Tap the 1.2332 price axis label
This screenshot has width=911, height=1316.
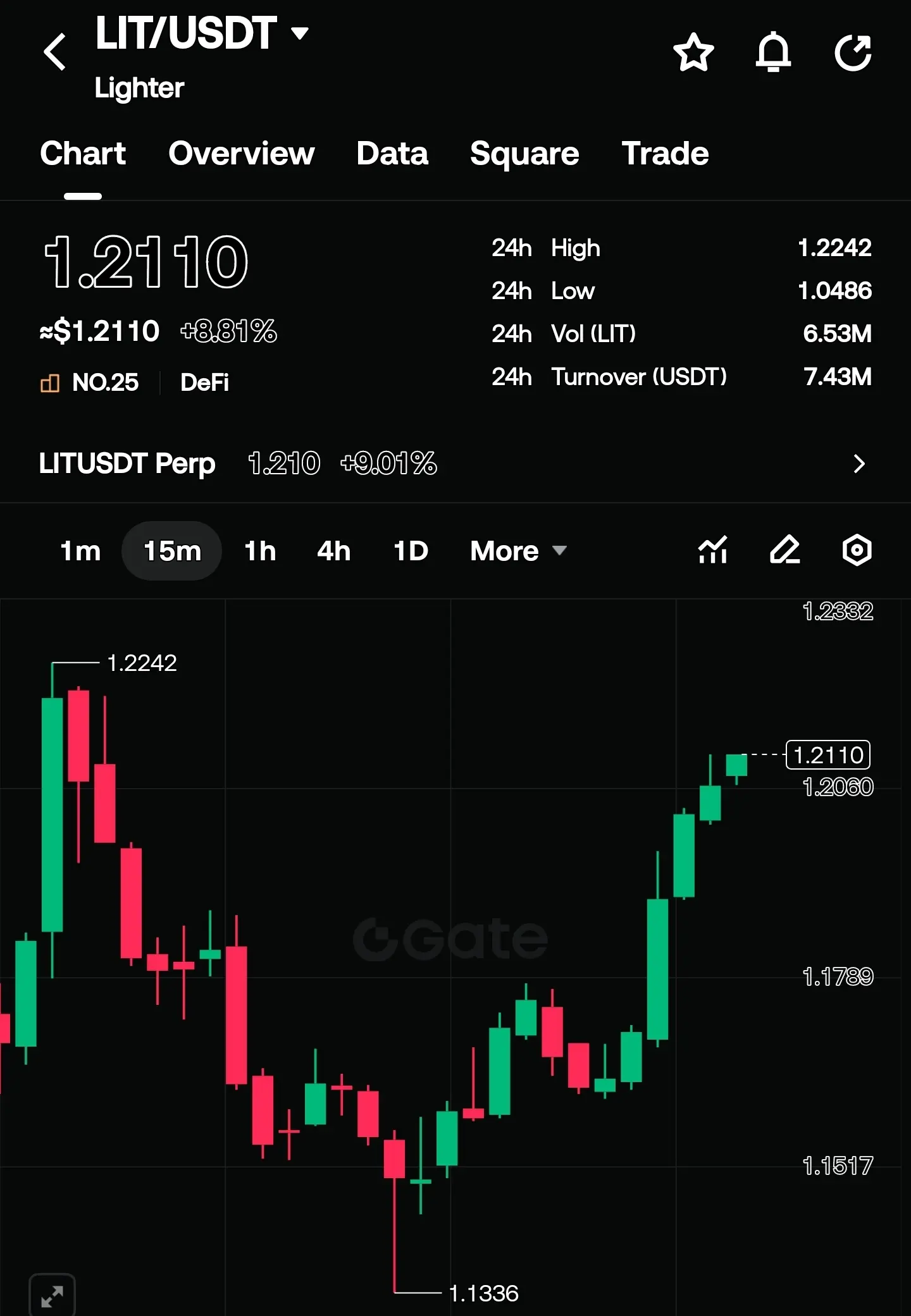[x=838, y=612]
